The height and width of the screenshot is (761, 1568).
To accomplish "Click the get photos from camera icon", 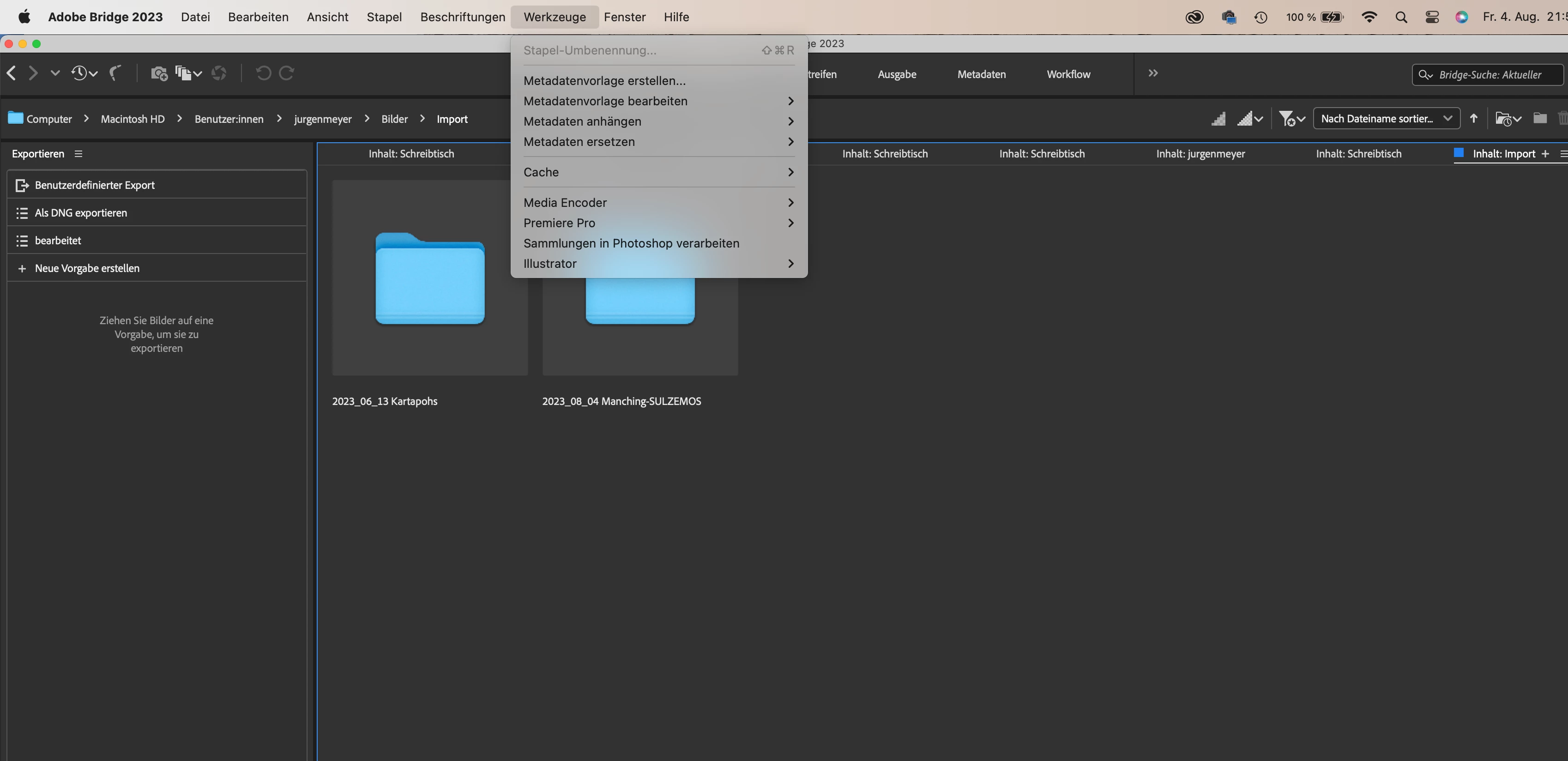I will [x=159, y=74].
